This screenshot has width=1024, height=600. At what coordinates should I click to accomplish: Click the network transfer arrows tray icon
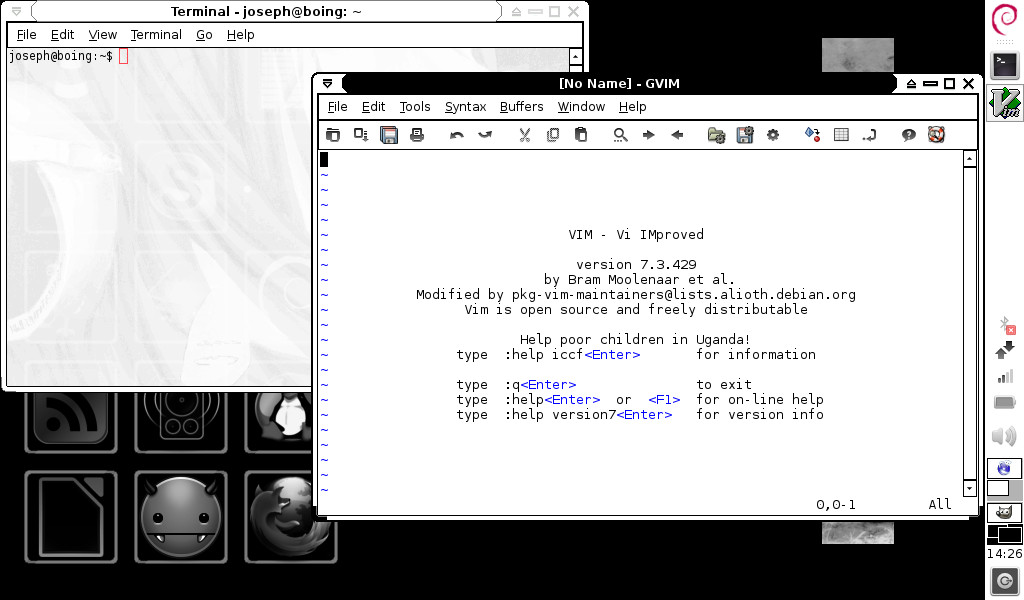[x=1005, y=350]
